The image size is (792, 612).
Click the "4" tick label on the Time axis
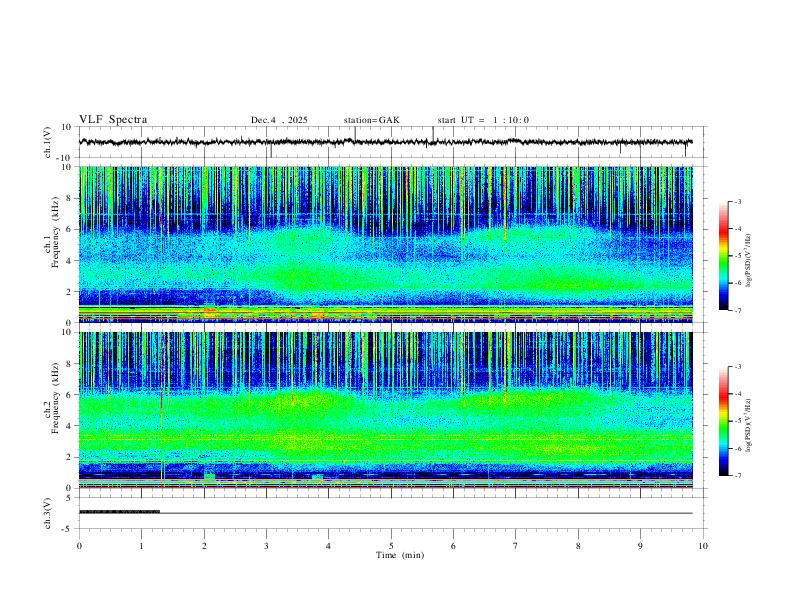point(329,546)
